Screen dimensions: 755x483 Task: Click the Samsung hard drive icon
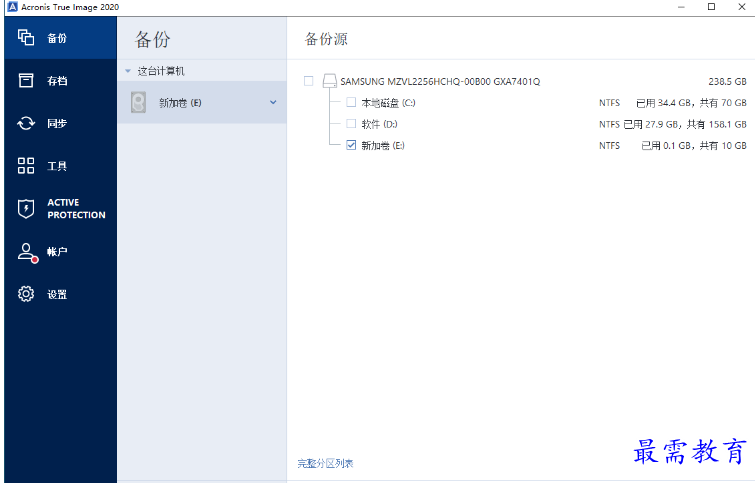click(330, 81)
